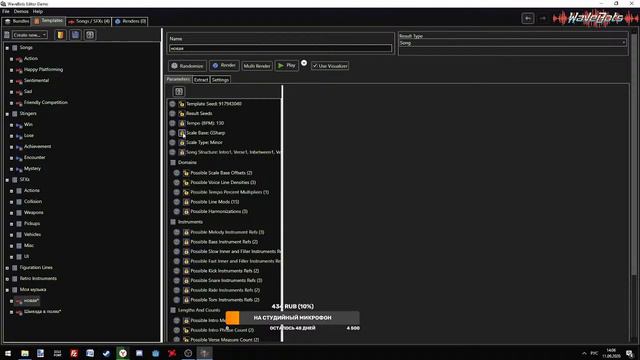
Task: Collapse the Instruments parameter group
Action: pos(173,222)
